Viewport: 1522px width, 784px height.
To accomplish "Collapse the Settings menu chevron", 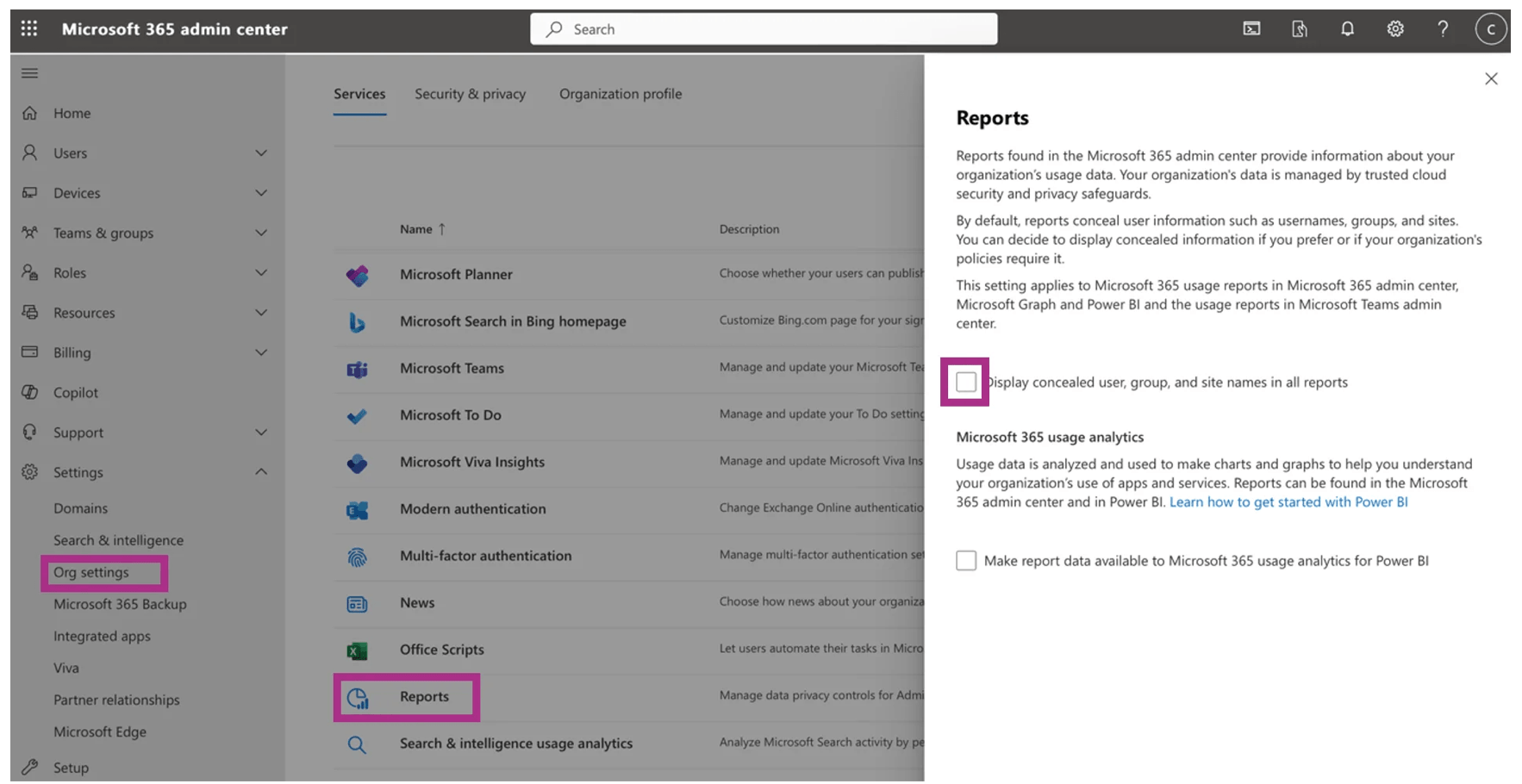I will coord(261,471).
